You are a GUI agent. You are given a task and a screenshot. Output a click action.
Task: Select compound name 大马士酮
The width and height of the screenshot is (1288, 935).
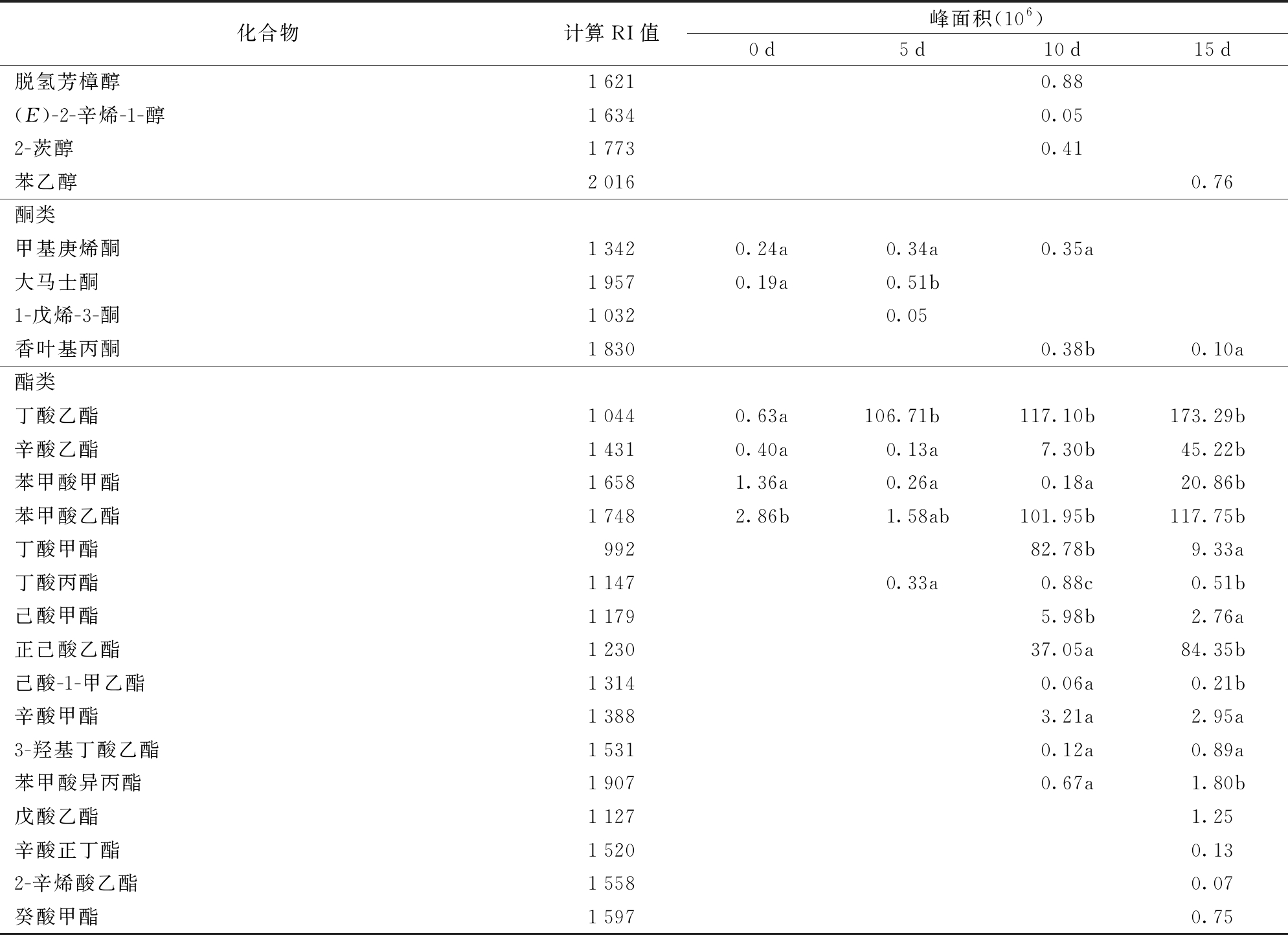(x=57, y=282)
